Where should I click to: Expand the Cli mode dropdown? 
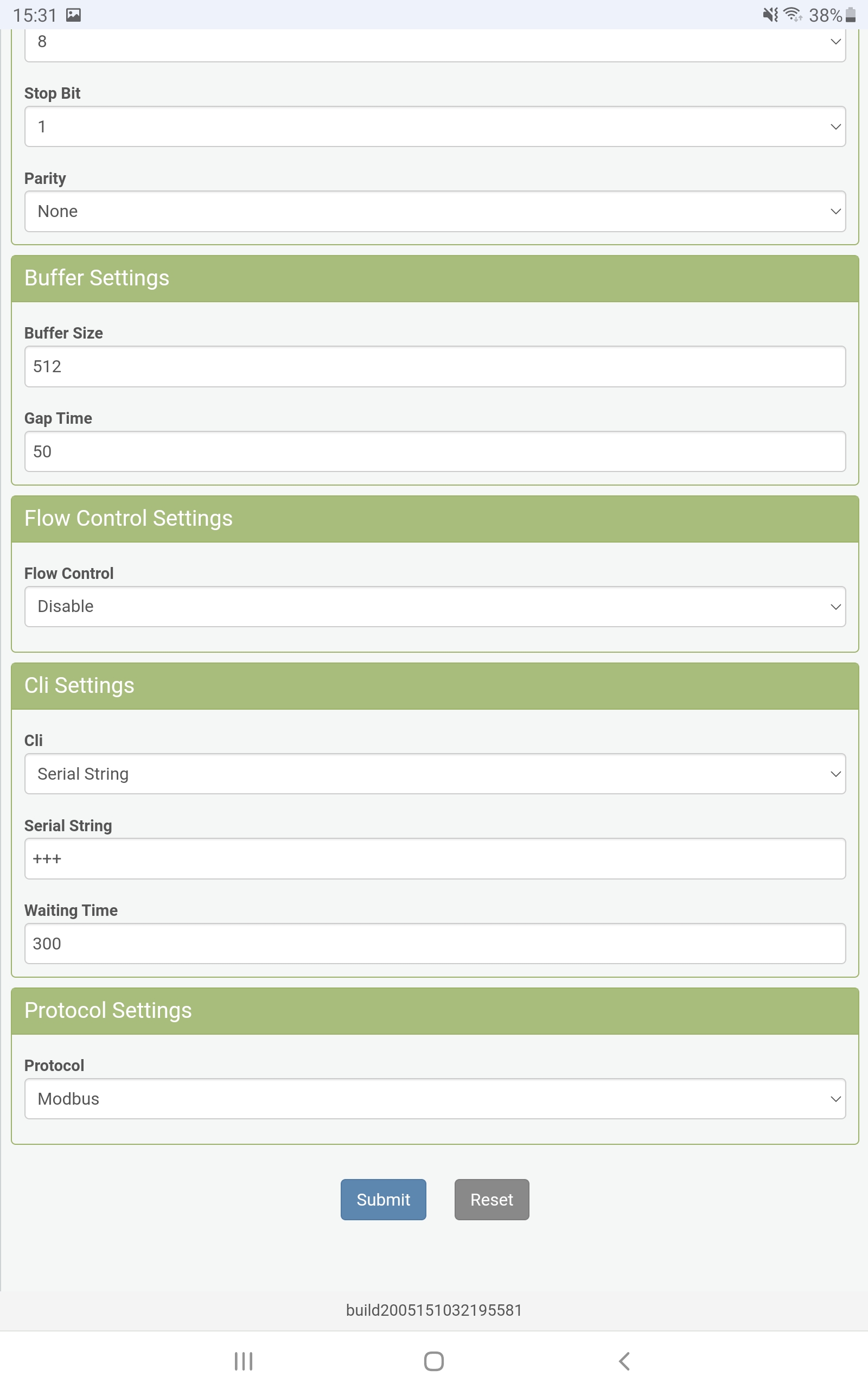tap(435, 774)
